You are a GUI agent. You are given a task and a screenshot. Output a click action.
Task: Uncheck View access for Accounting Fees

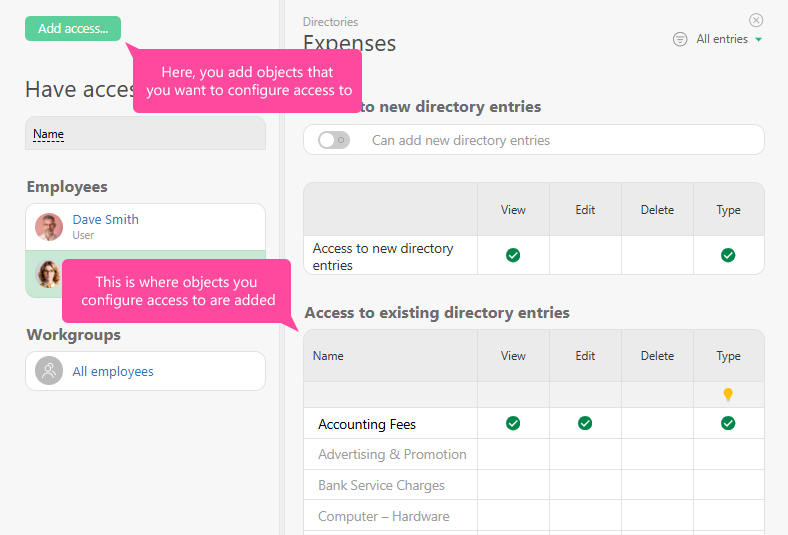click(x=513, y=424)
